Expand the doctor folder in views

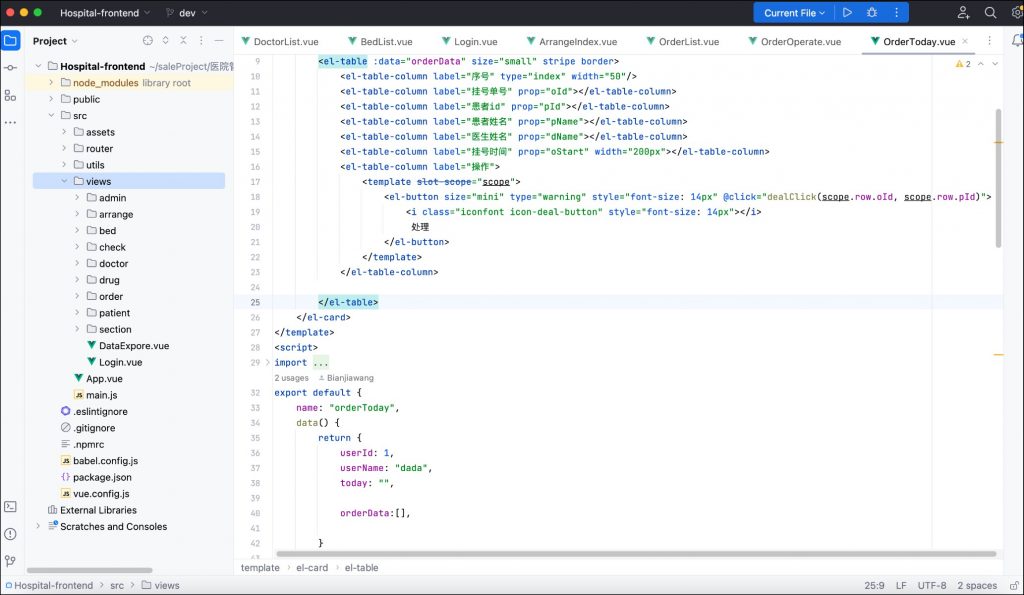[78, 264]
